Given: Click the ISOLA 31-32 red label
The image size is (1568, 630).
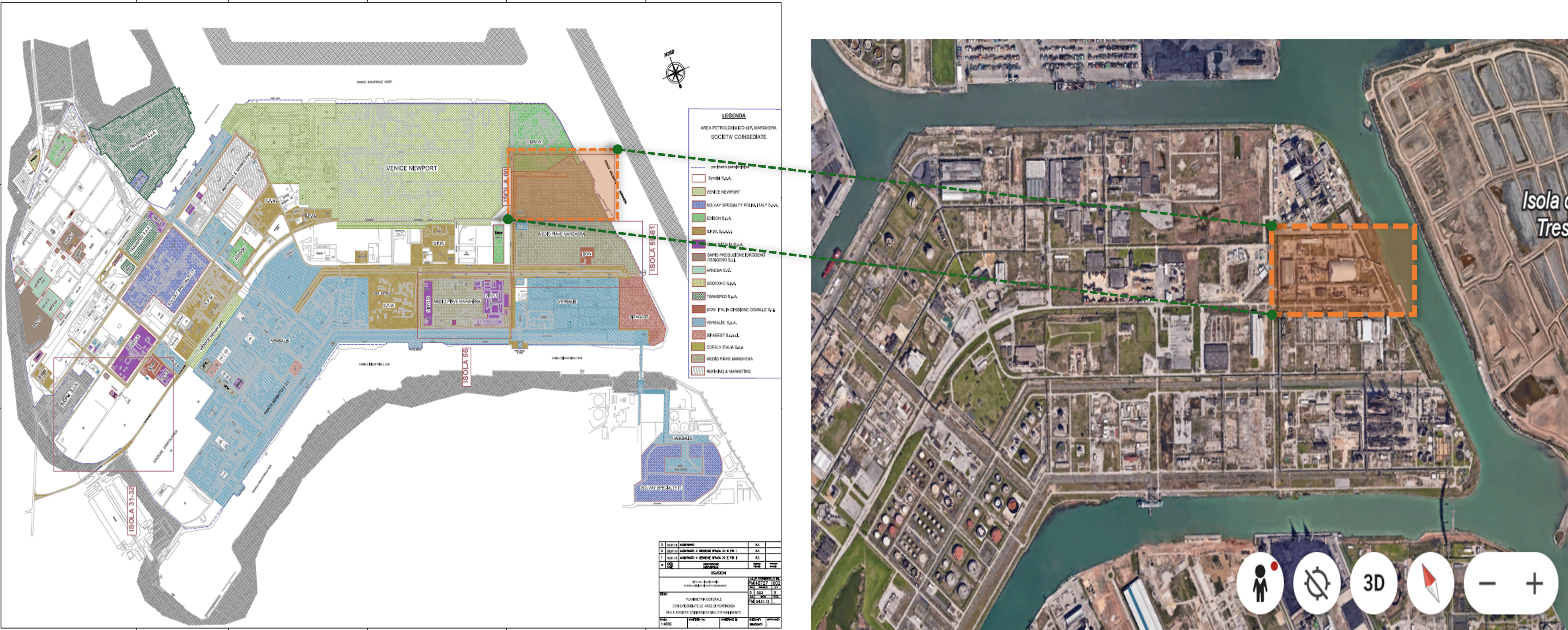Looking at the screenshot, I should point(132,510).
